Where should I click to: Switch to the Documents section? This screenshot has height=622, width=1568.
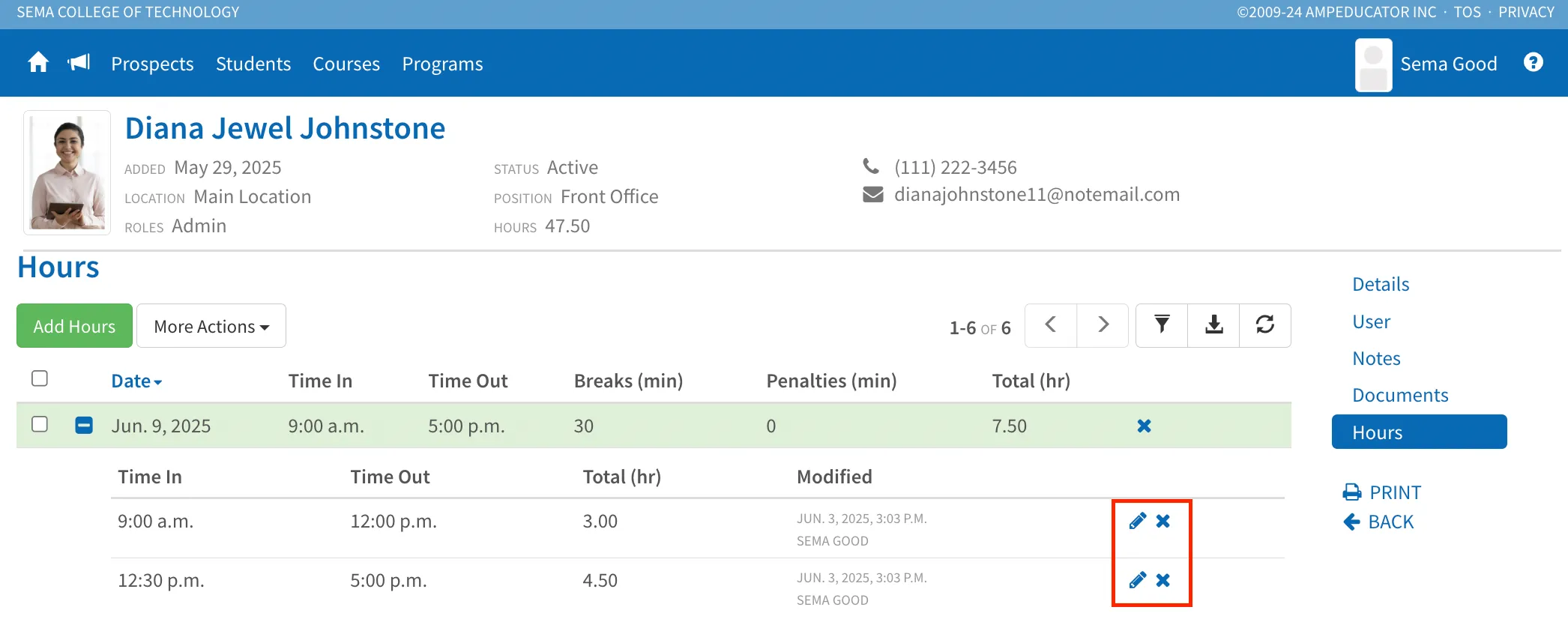click(x=1400, y=395)
